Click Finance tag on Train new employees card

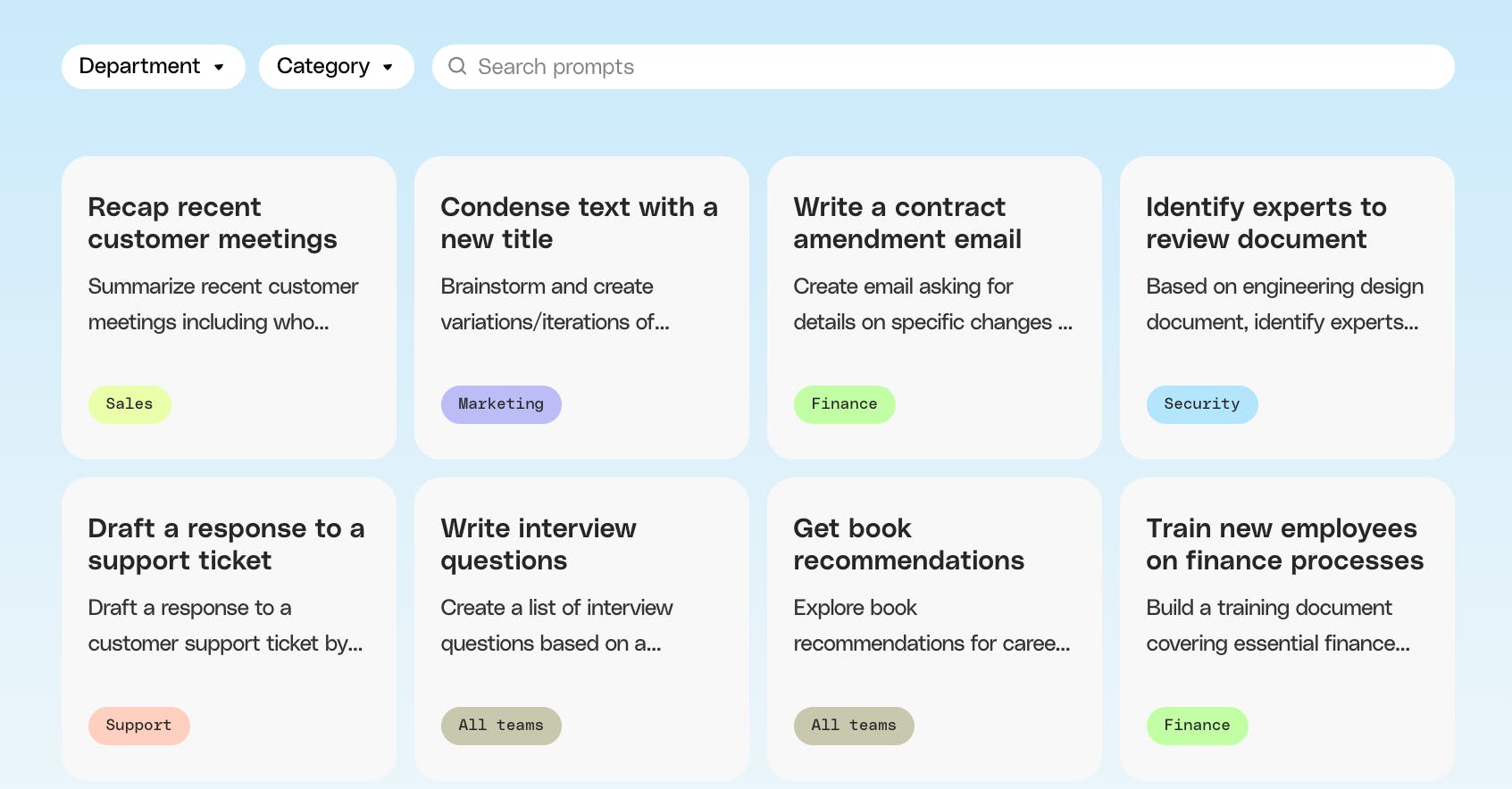[1197, 726]
